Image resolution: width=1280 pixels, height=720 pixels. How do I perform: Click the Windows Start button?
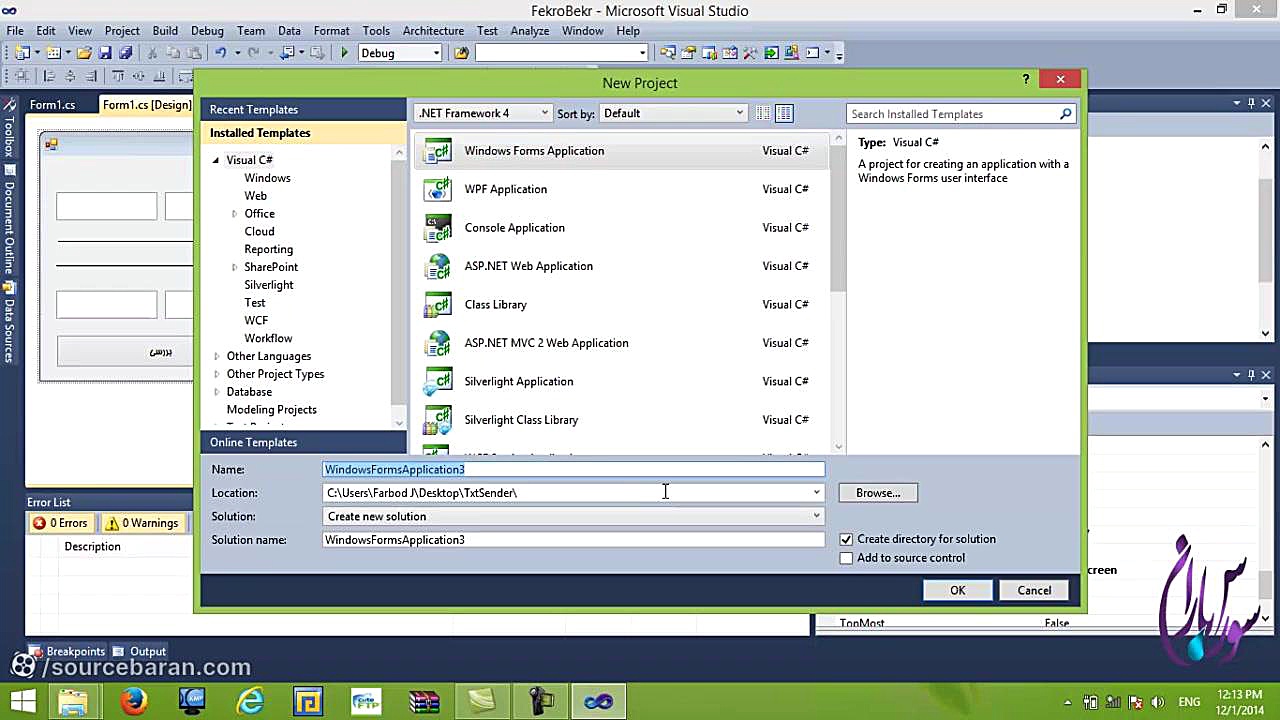tap(22, 701)
